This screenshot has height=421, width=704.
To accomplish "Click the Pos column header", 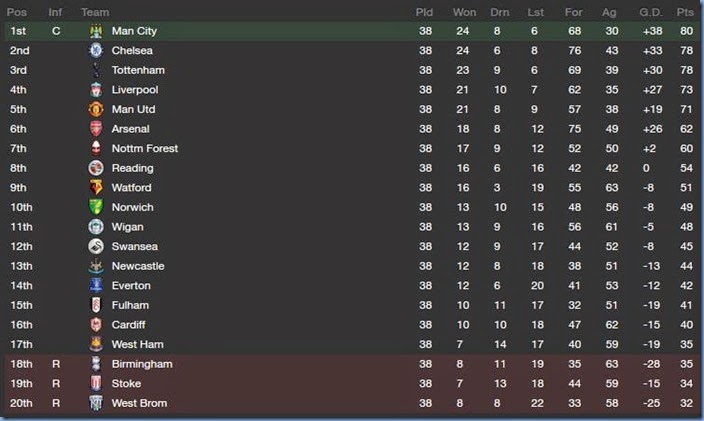I will pos(17,12).
